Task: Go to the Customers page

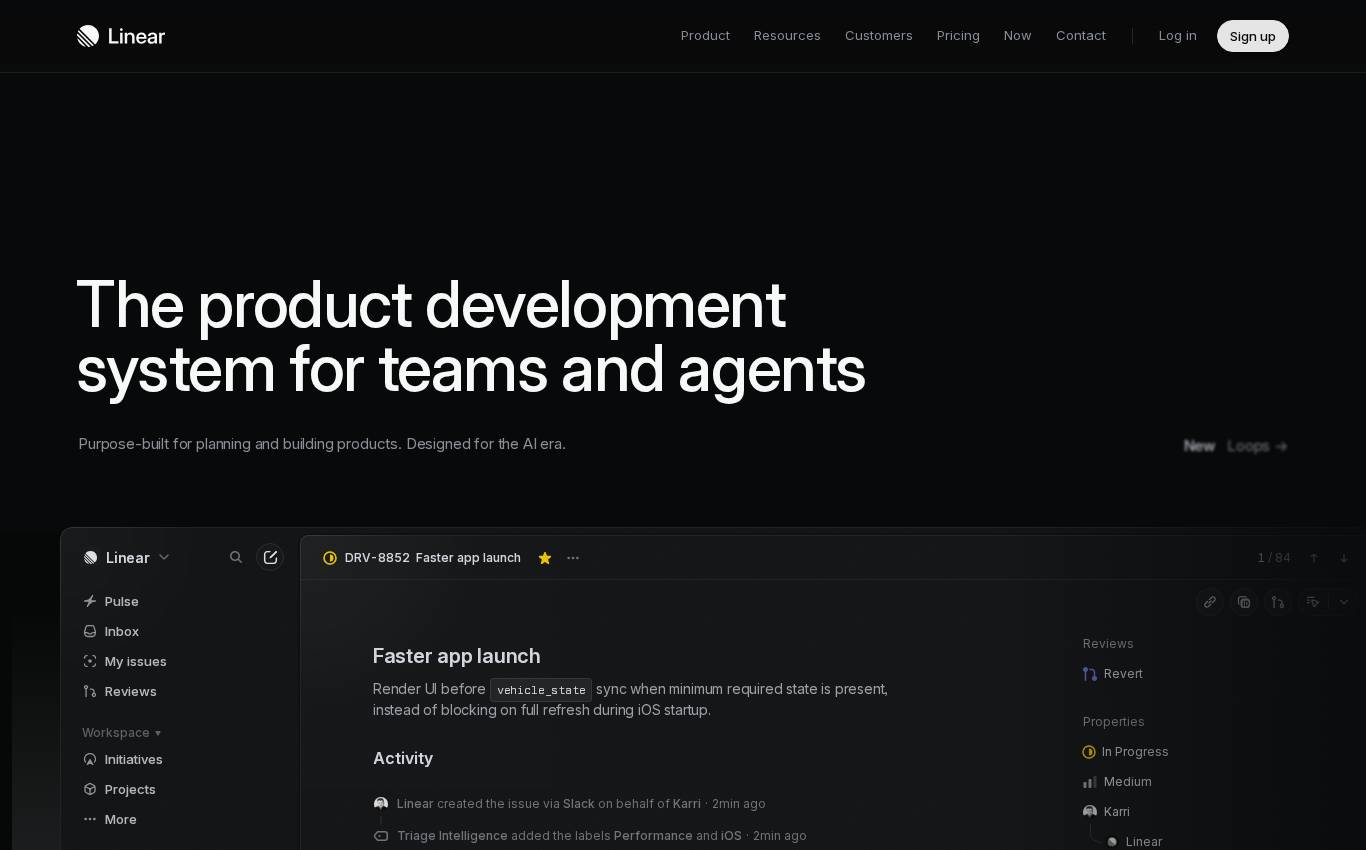Action: point(879,36)
